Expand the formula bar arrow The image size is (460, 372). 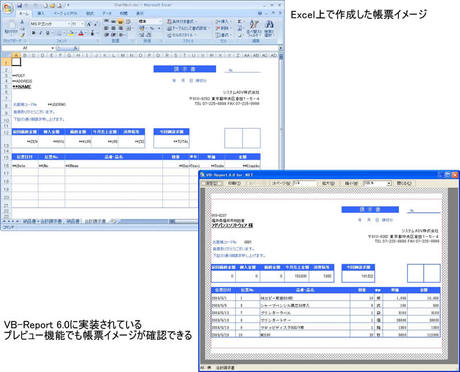pos(281,48)
